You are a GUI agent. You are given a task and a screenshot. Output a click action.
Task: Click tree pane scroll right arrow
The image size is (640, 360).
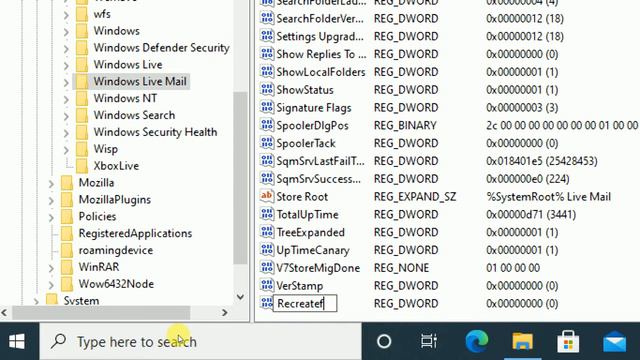point(224,313)
